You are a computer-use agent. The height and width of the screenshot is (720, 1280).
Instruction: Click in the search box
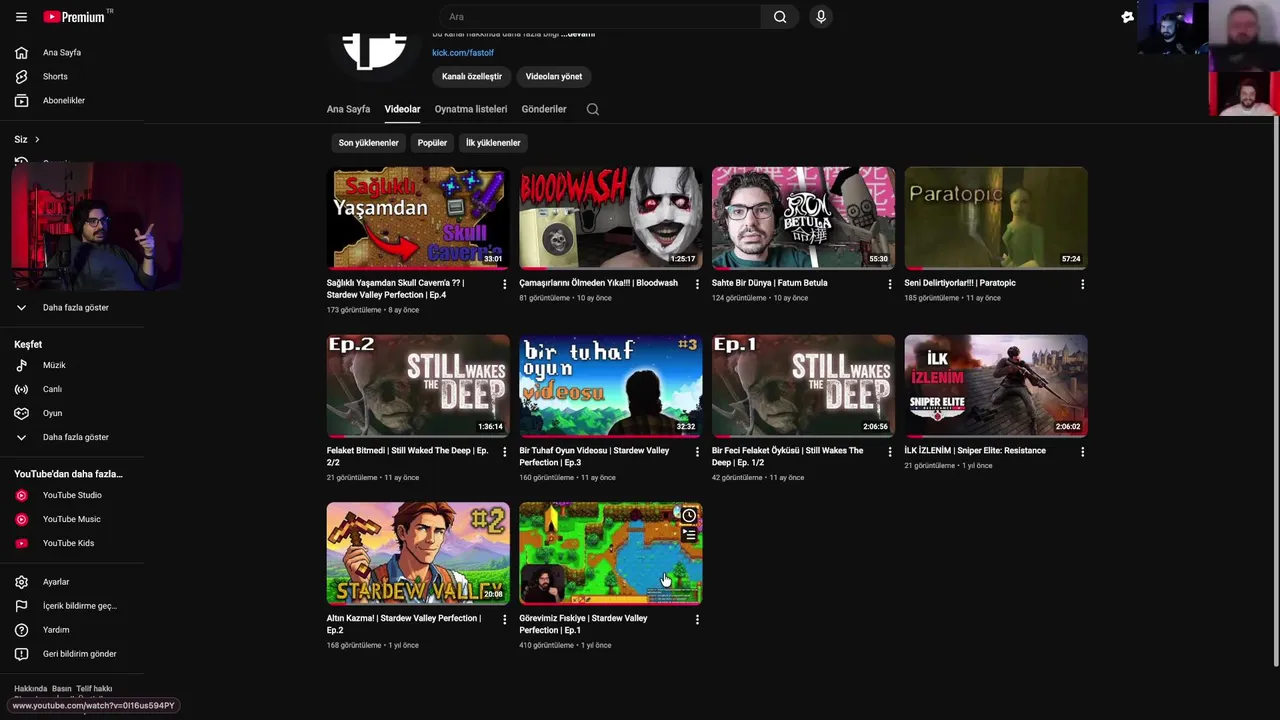coord(600,17)
